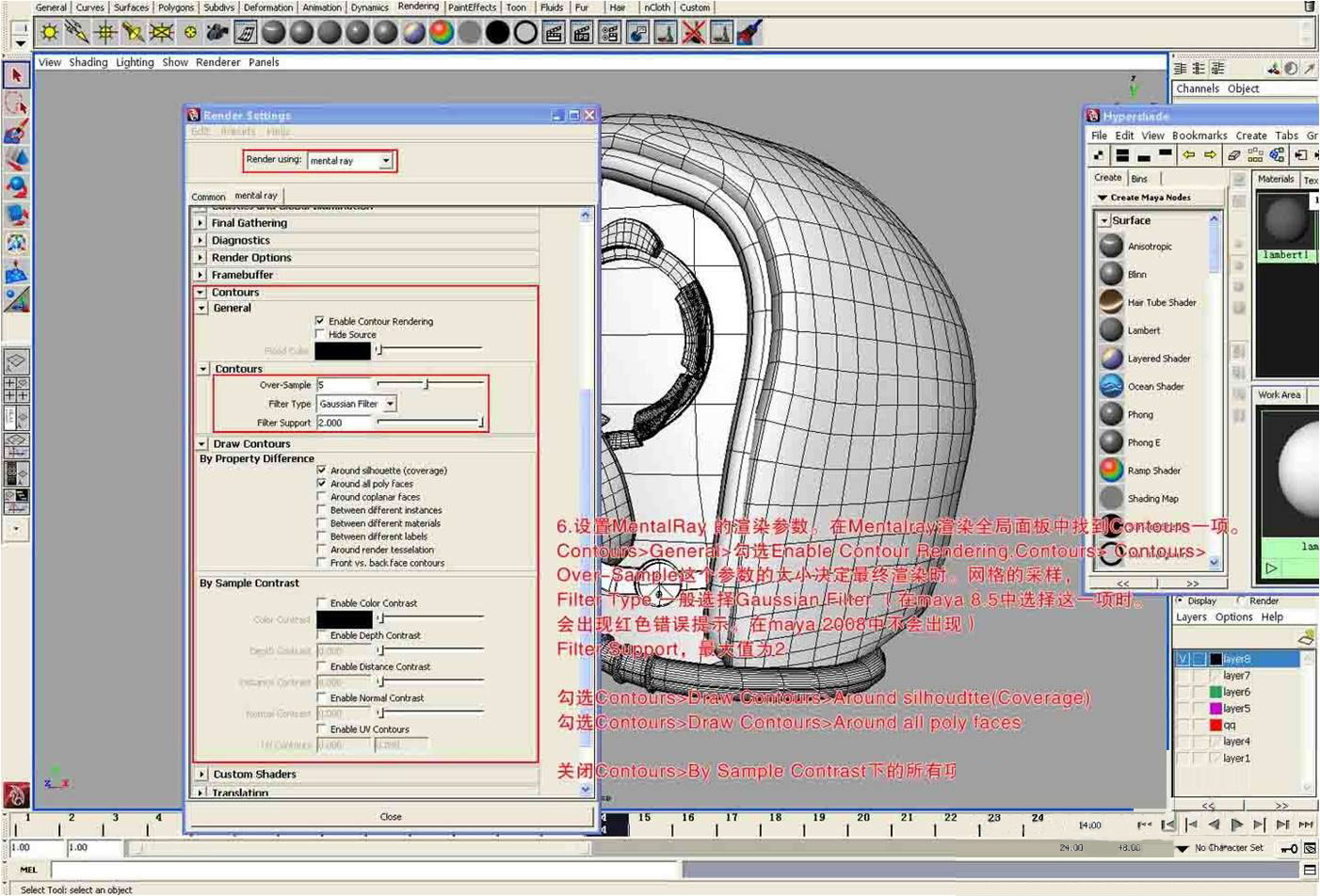Close the Render Settings dialog via Close button
Viewport: 1320px width, 896px height.
(391, 817)
